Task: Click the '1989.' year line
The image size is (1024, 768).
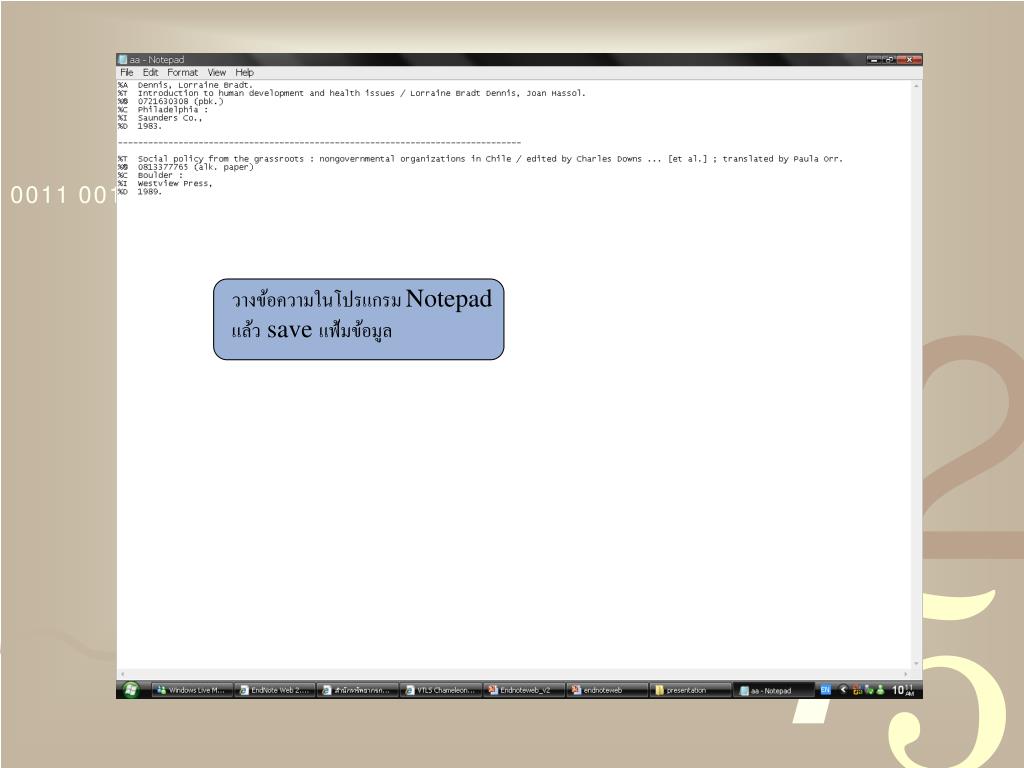Action: point(149,192)
